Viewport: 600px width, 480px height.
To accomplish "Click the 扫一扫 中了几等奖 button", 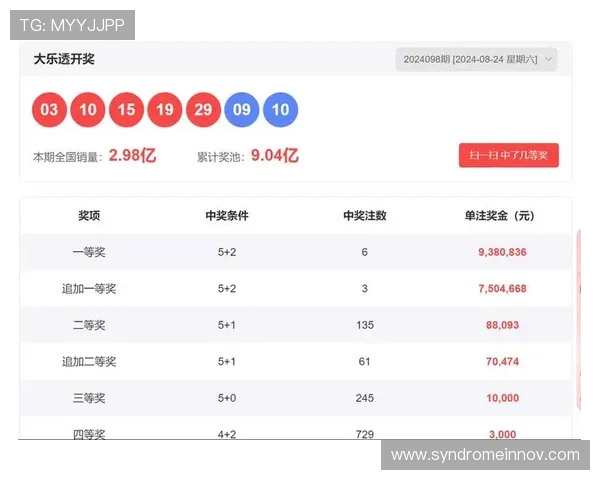I will coord(509,155).
